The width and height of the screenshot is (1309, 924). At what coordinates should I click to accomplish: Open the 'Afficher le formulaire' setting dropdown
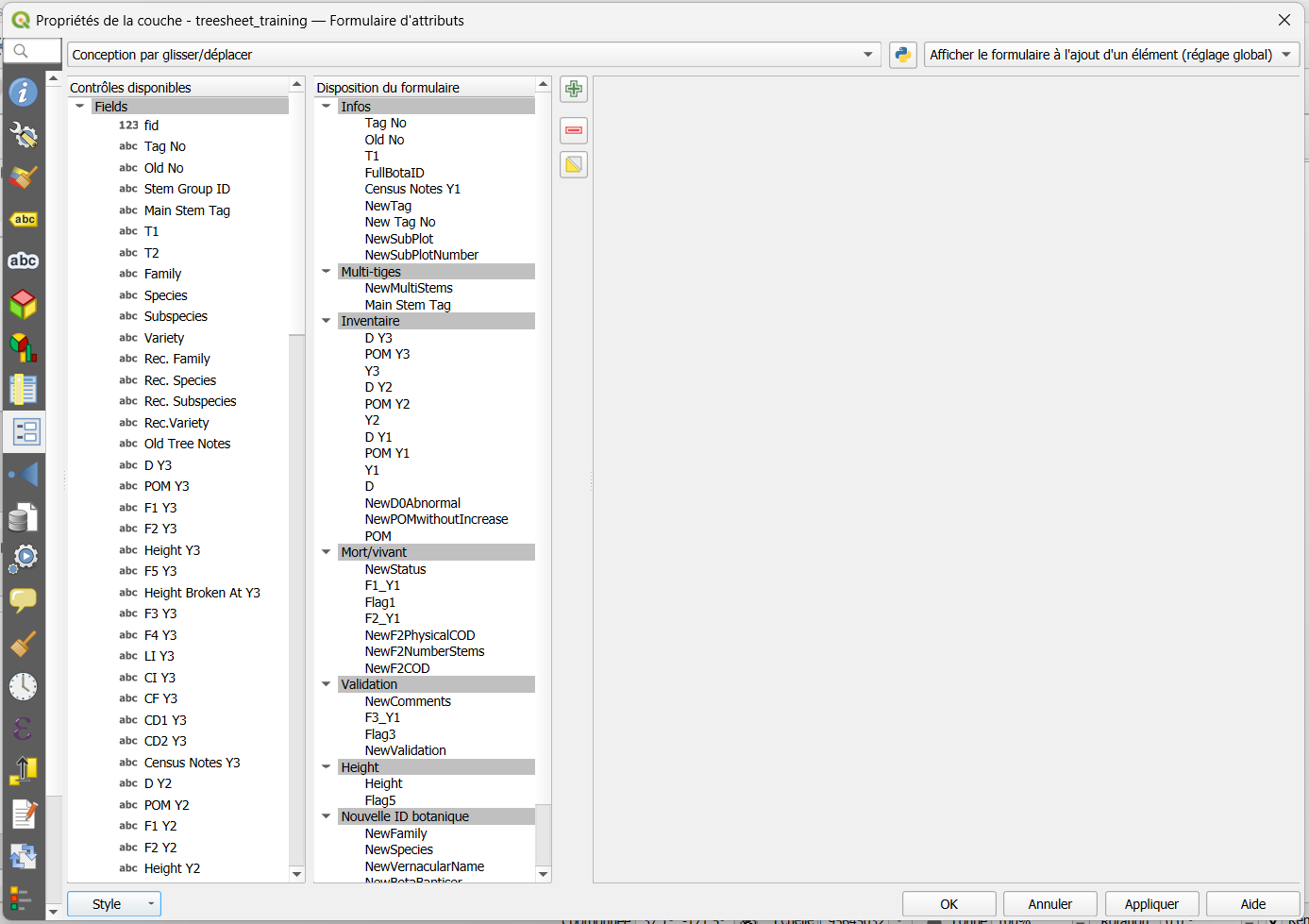[x=1112, y=55]
